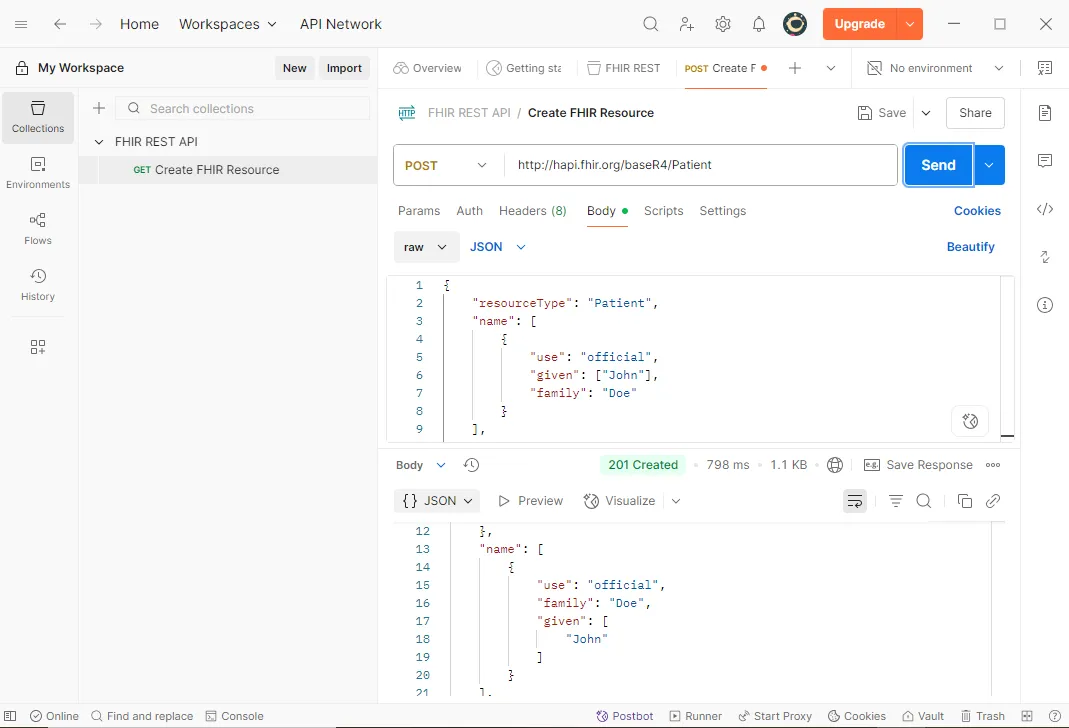1069x728 pixels.
Task: Open the Cookies link beside Settings
Action: (977, 211)
